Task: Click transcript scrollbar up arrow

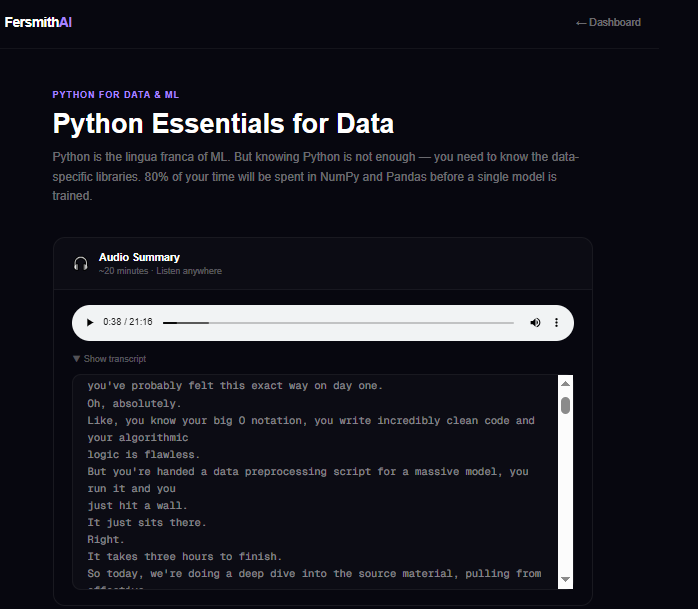Action: click(x=565, y=384)
